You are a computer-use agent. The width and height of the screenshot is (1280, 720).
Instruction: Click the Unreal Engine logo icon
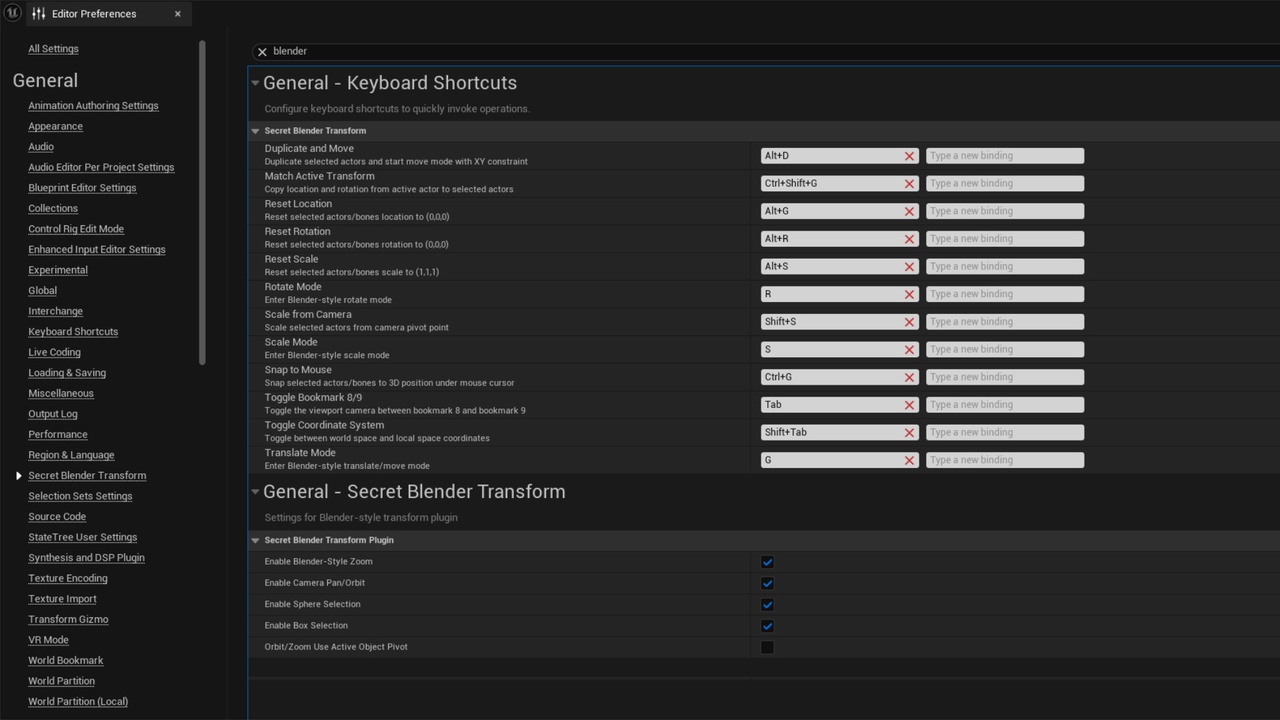pos(12,13)
